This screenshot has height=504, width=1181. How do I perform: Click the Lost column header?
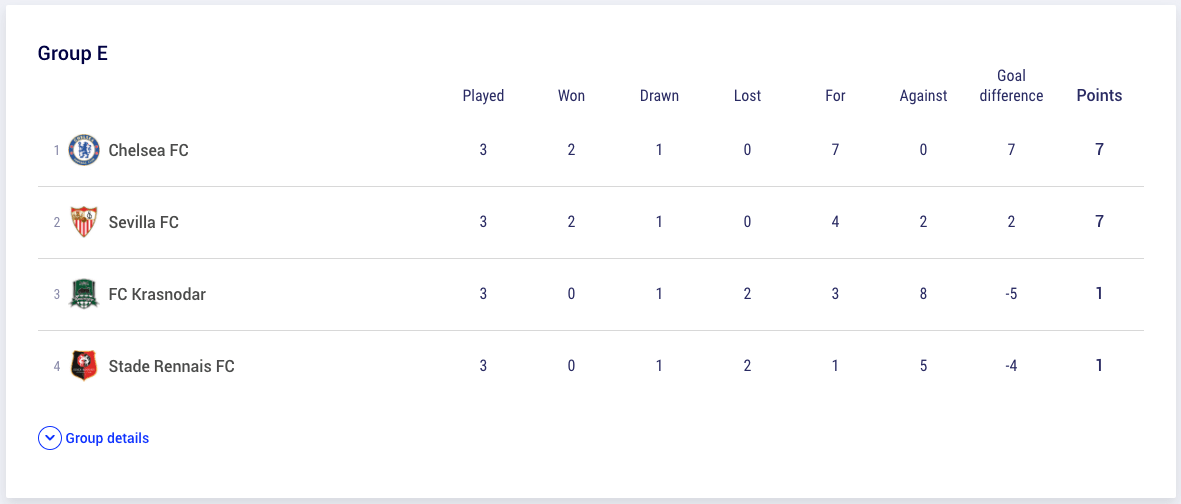pyautogui.click(x=747, y=96)
